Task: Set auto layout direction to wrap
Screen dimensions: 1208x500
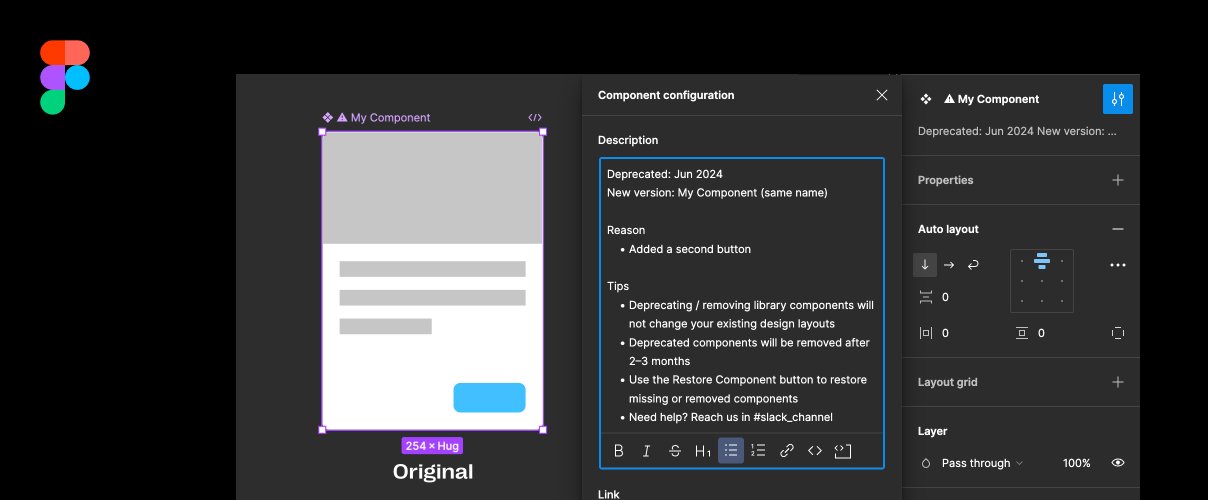Action: (x=973, y=265)
